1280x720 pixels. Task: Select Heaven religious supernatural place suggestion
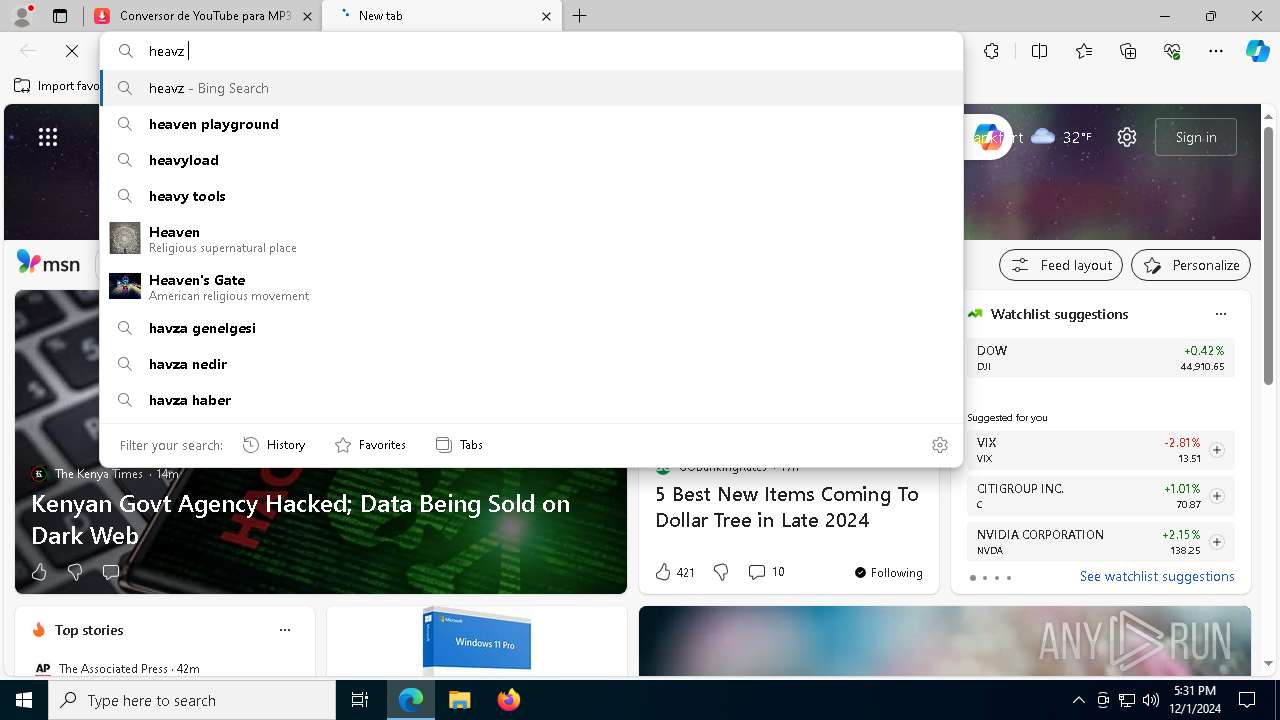[x=531, y=239]
